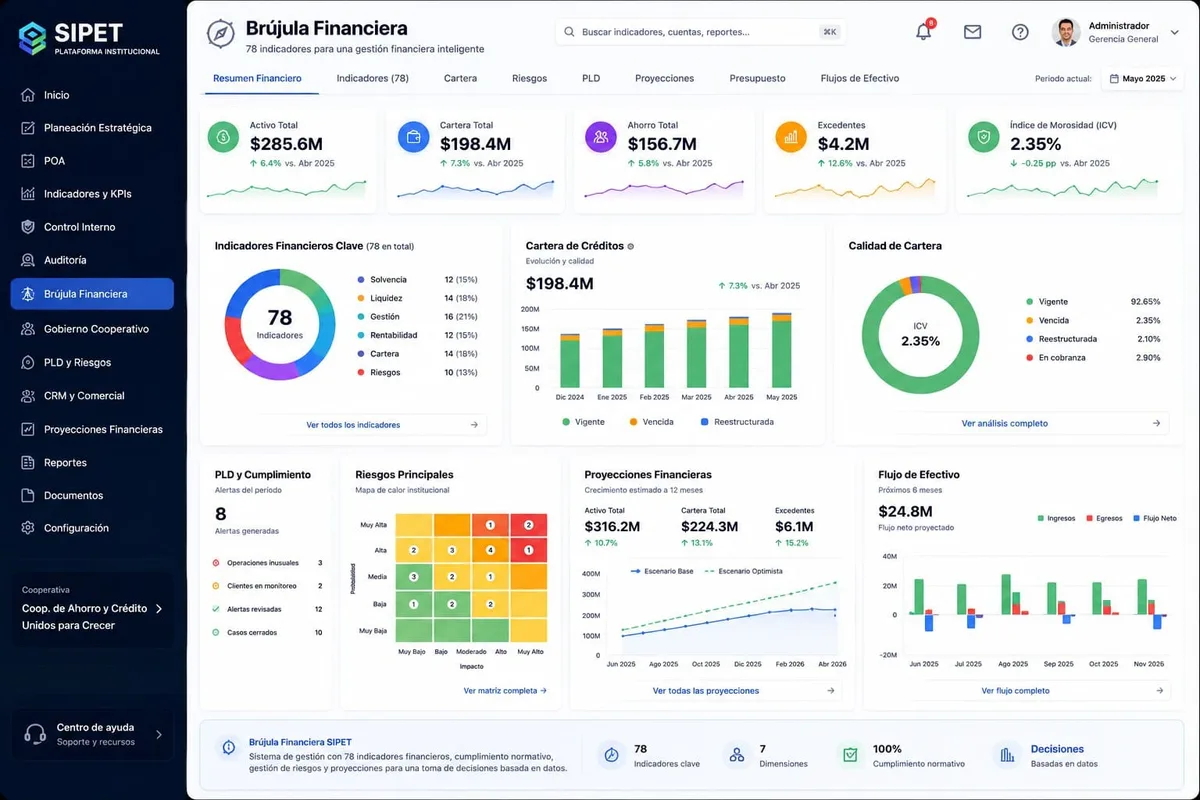
Task: Expand the Administrador profile menu
Action: tap(1108, 32)
